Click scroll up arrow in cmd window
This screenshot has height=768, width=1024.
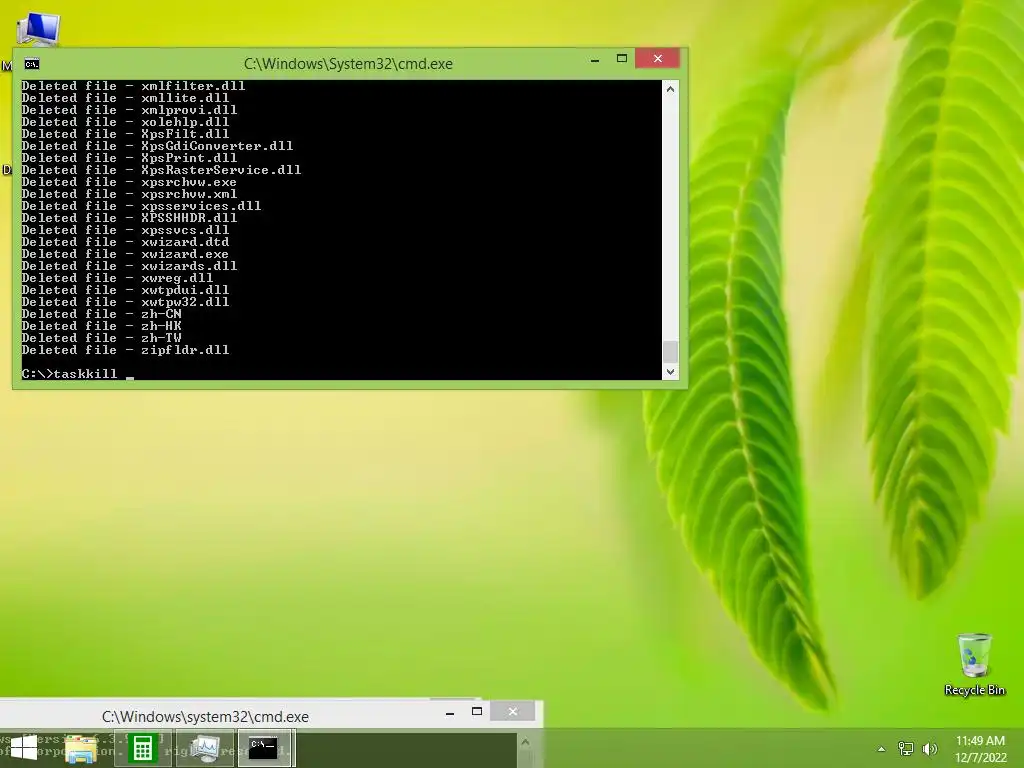click(x=670, y=89)
